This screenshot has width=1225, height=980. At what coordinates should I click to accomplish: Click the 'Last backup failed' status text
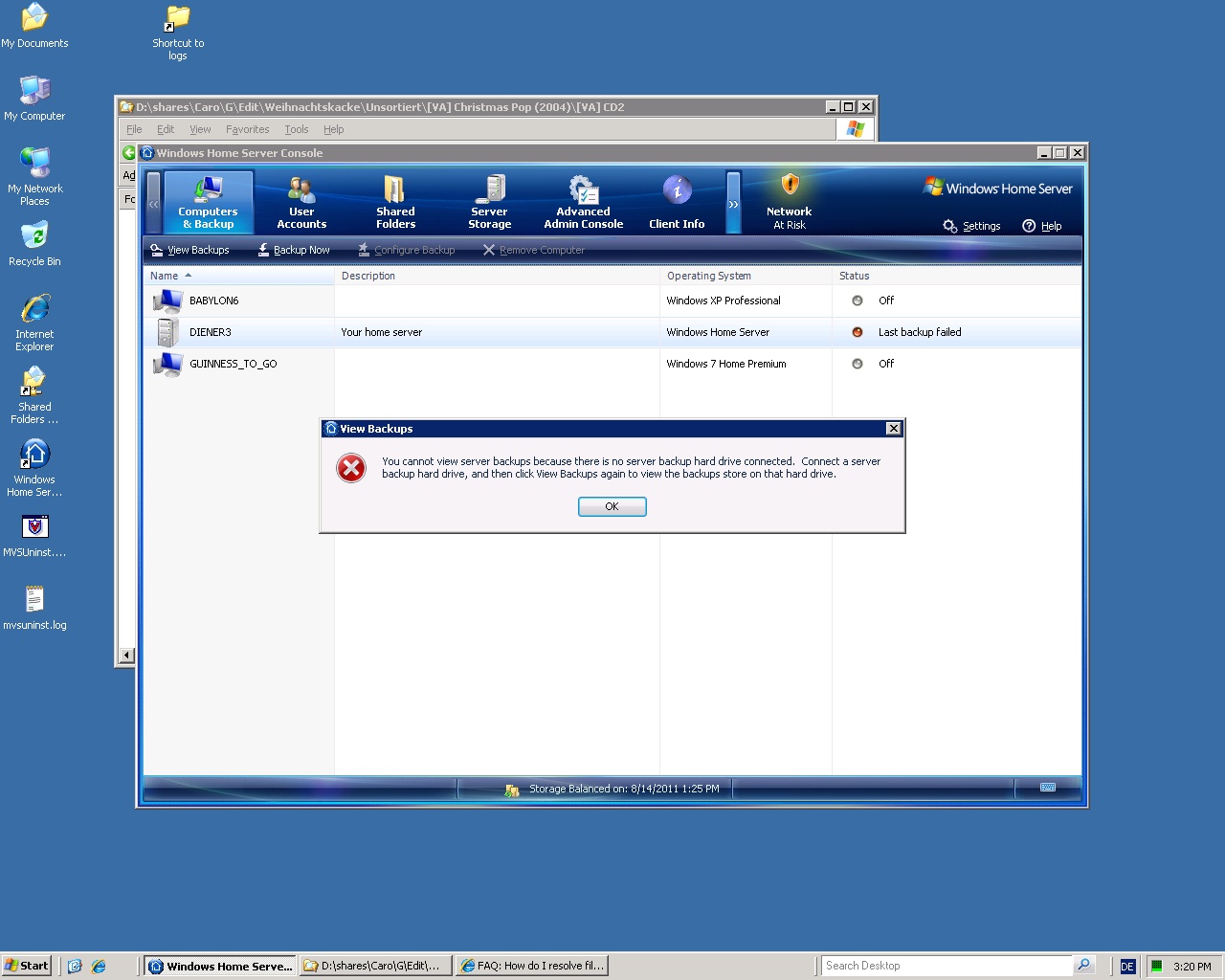point(920,332)
